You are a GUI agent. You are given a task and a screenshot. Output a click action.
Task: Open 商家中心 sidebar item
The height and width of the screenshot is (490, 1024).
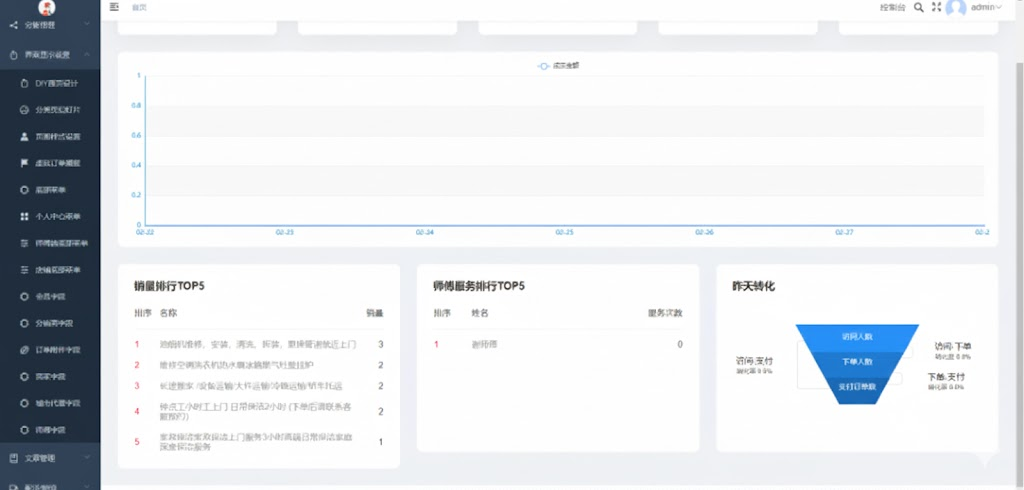50,376
